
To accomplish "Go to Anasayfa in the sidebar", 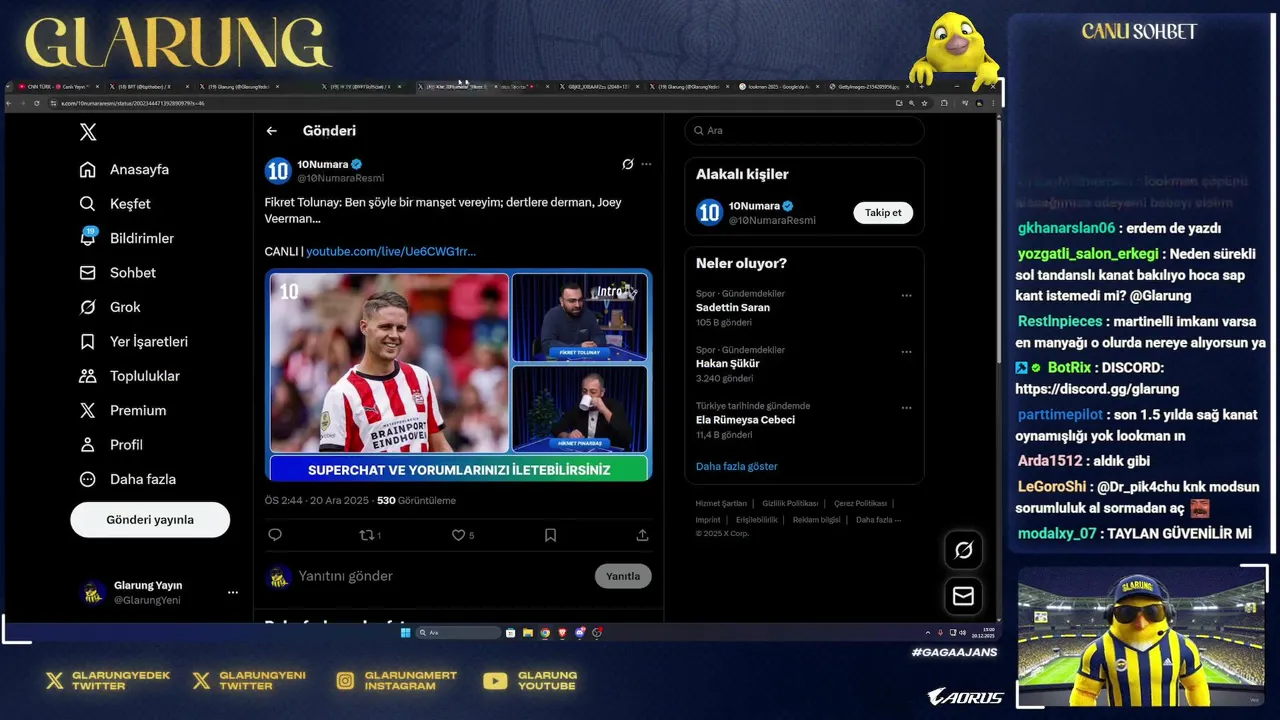I will (x=125, y=170).
